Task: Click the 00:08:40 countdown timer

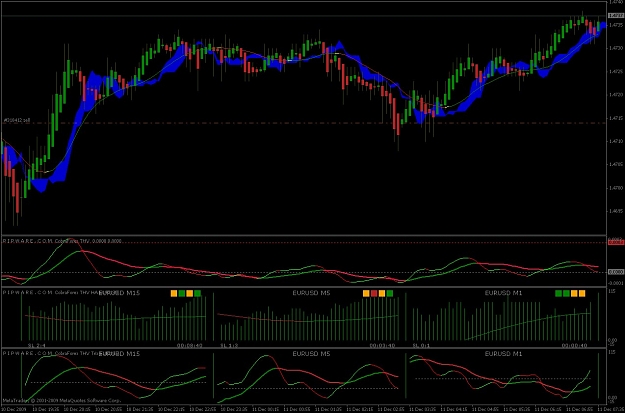Action: tap(190, 345)
